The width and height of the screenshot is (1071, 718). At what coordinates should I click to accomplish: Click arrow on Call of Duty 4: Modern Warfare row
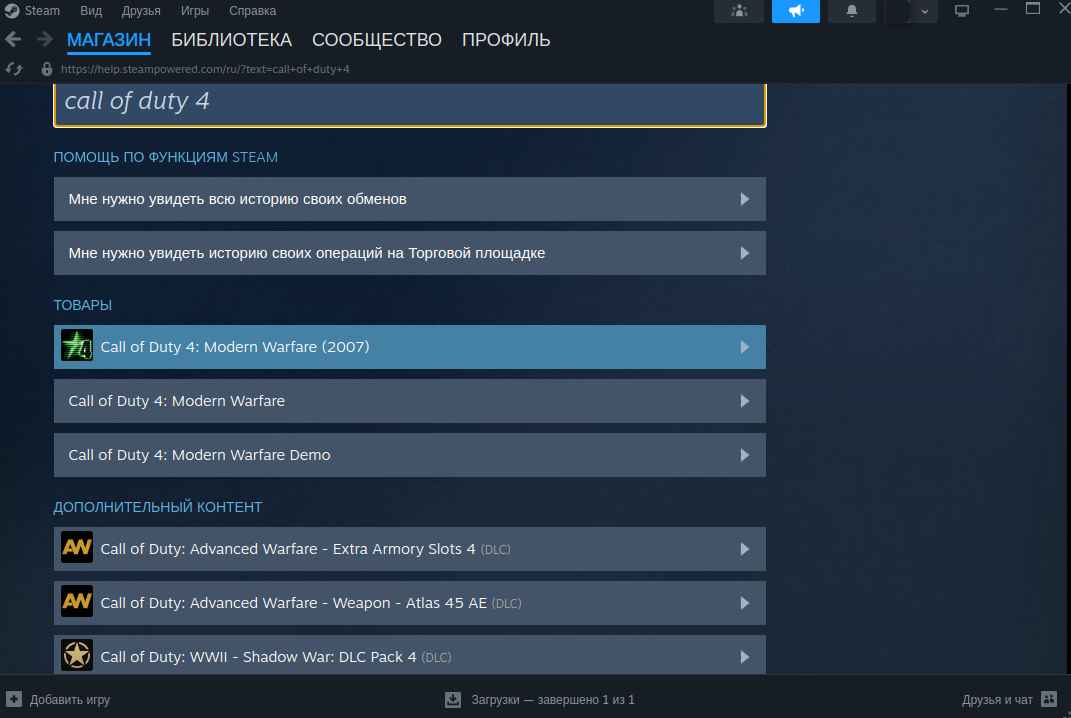coord(745,401)
